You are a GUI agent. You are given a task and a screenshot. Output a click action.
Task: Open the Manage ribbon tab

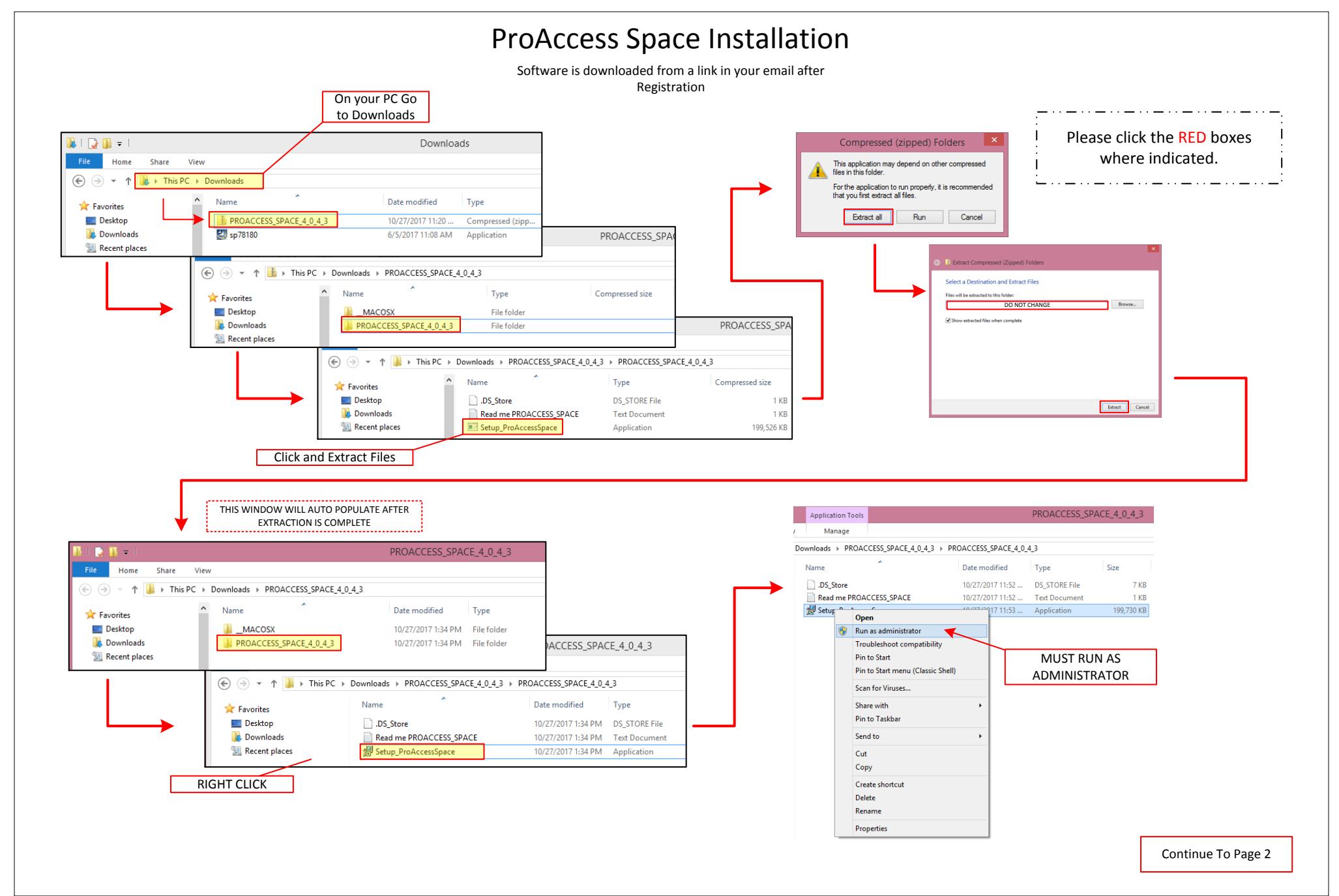click(836, 531)
